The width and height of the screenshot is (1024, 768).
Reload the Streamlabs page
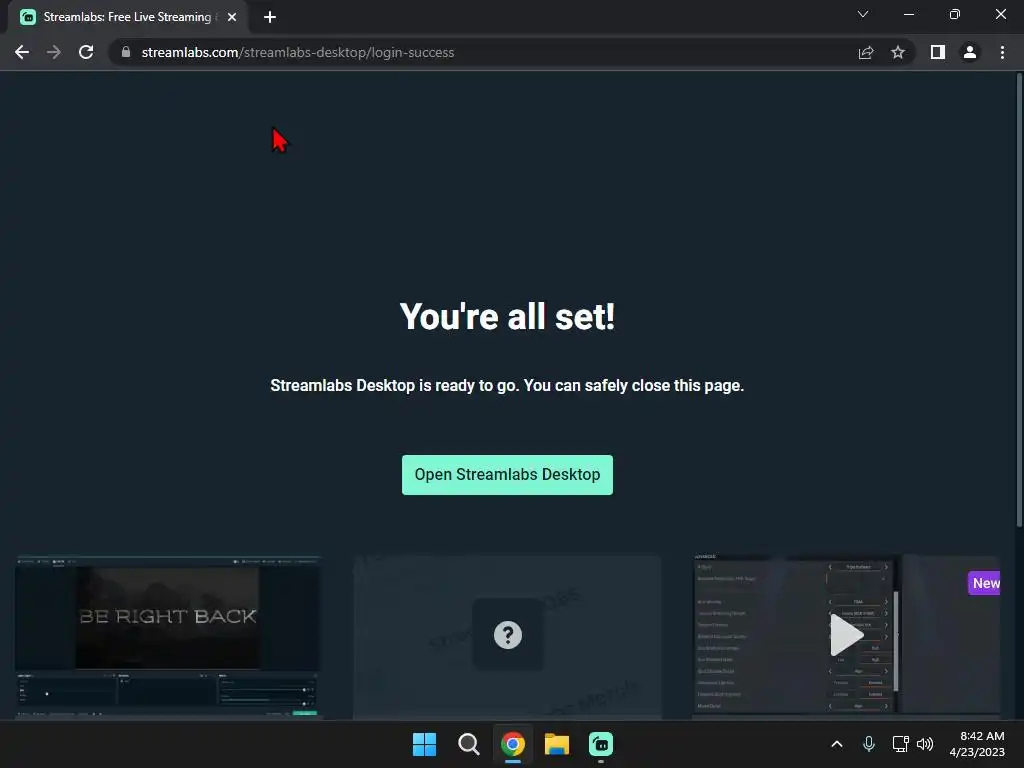pos(86,52)
